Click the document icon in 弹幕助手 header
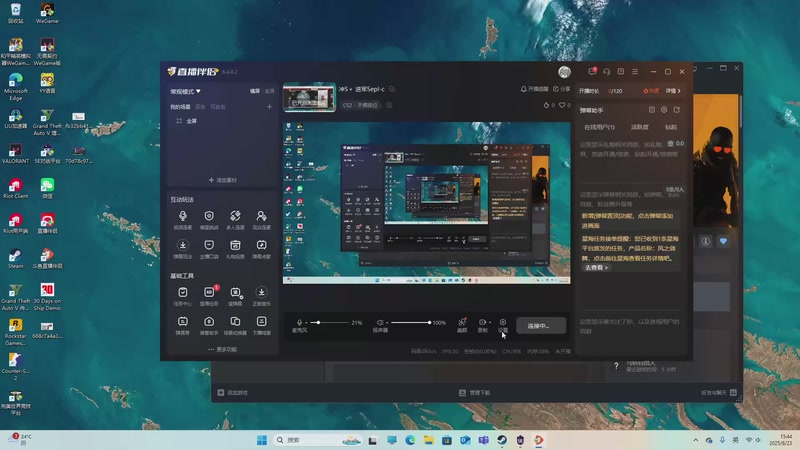Screen dimensions: 800x450 coord(652,110)
